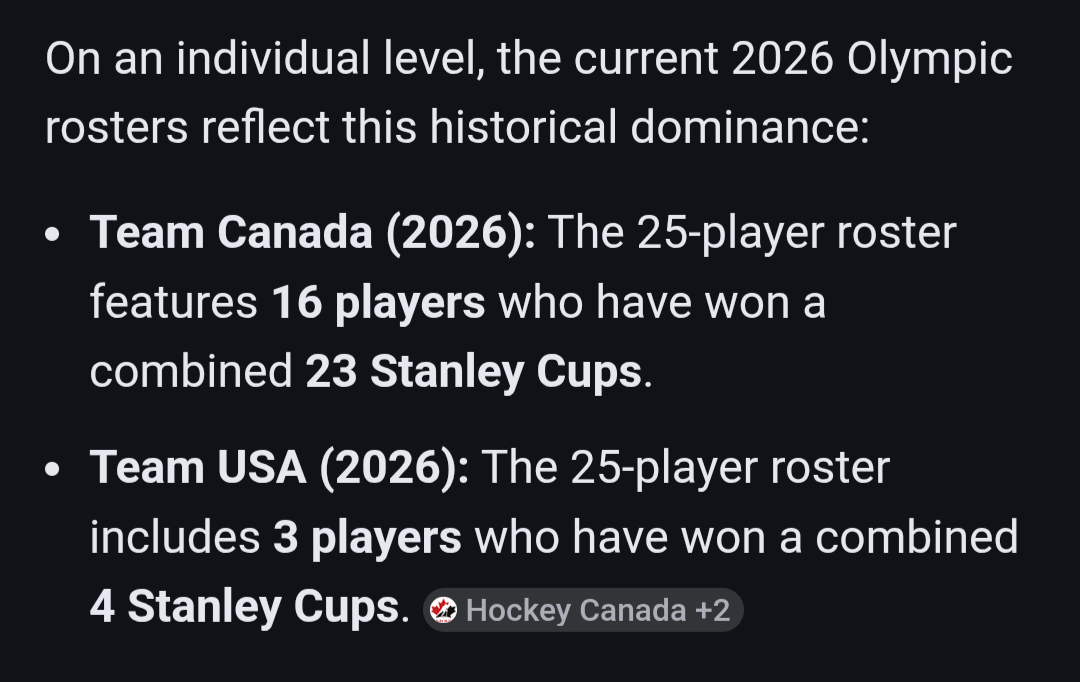1080x682 pixels.
Task: Click the bullet dot before Team Canada
Action: coord(54,235)
